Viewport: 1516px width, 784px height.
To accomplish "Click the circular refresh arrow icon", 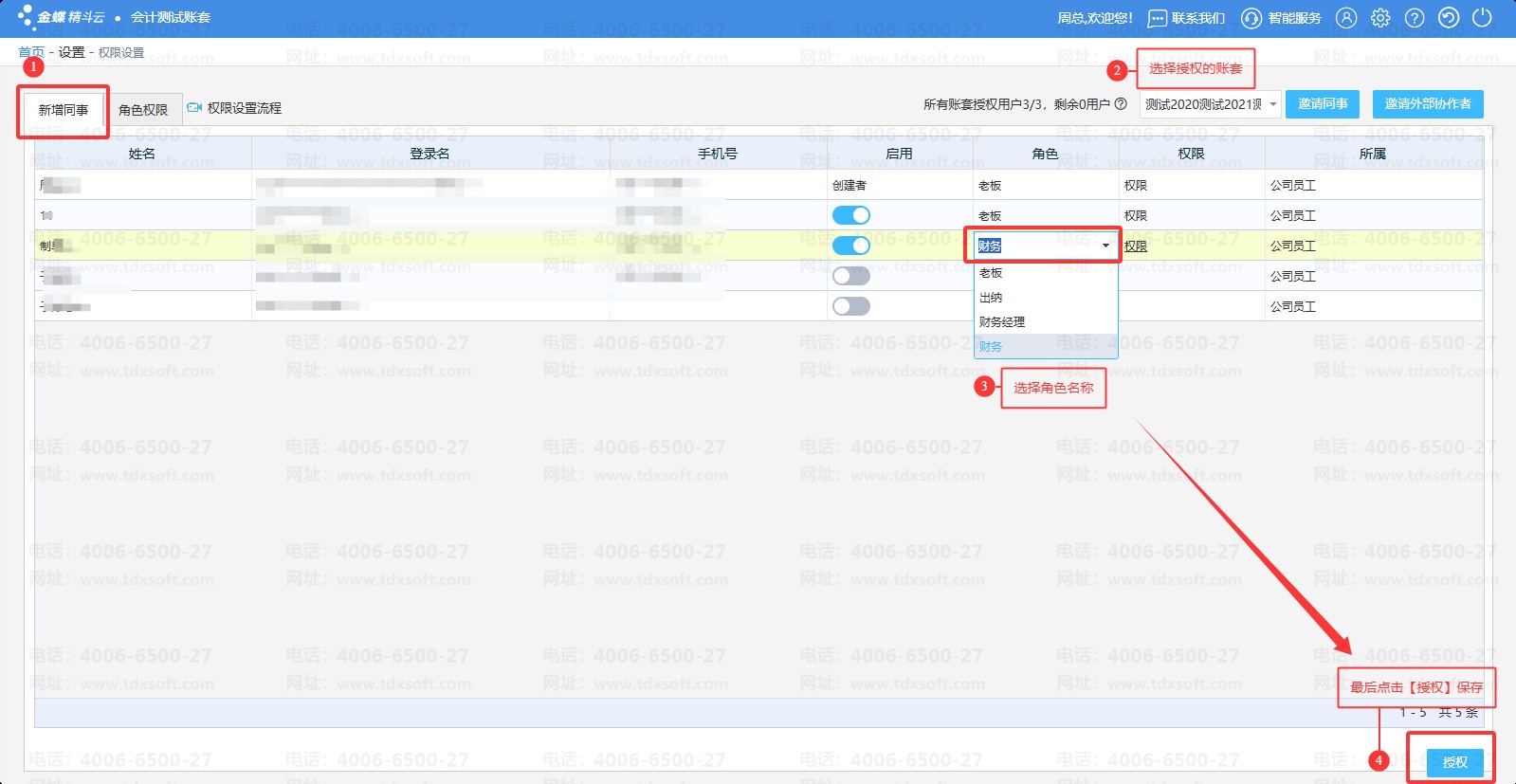I will (x=1449, y=18).
